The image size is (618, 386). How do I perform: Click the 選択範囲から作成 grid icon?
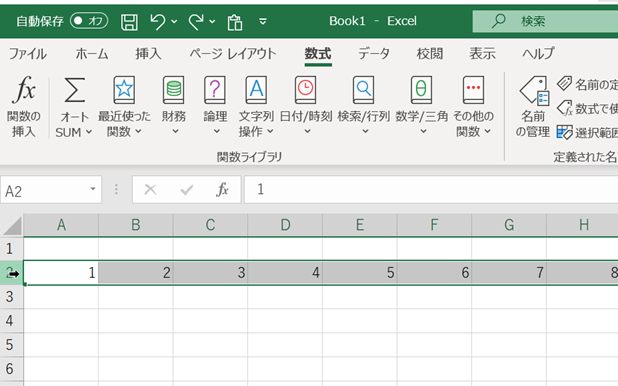[x=565, y=132]
